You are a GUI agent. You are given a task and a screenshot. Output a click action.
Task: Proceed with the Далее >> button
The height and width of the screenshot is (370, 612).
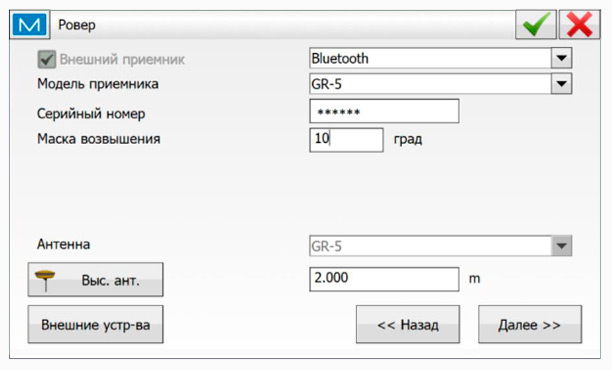pyautogui.click(x=530, y=324)
